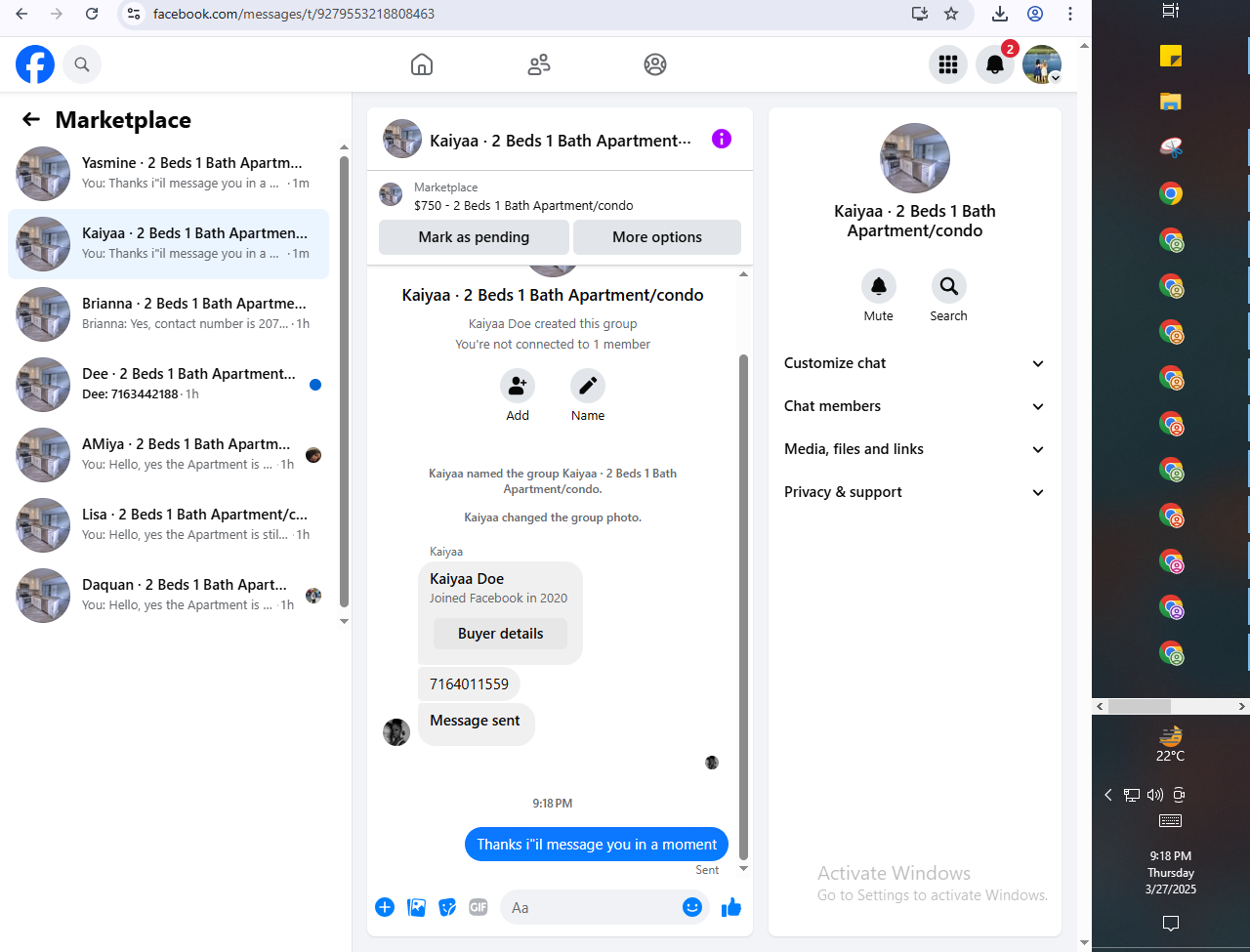1250x952 pixels.
Task: Open Lisa's apartment conversation
Action: pos(168,525)
